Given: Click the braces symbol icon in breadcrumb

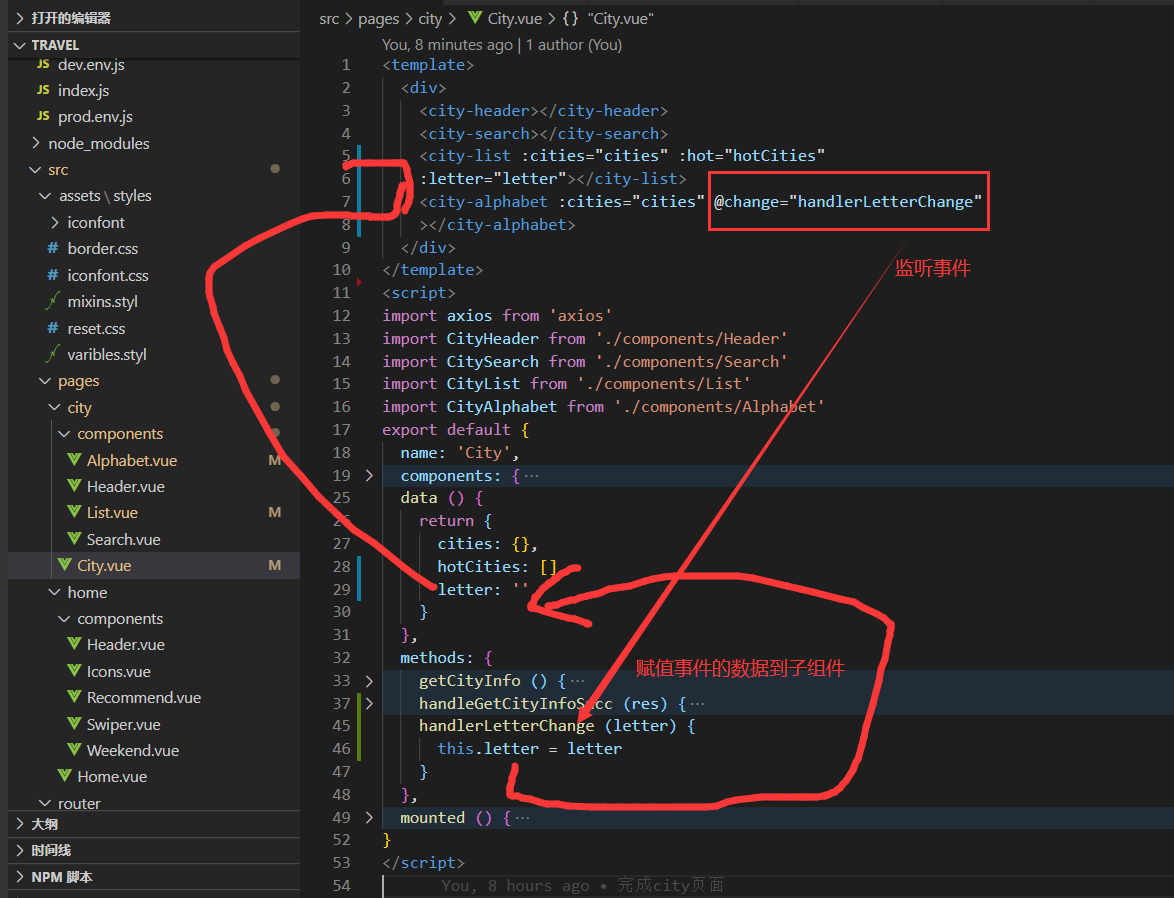Looking at the screenshot, I should pyautogui.click(x=570, y=19).
